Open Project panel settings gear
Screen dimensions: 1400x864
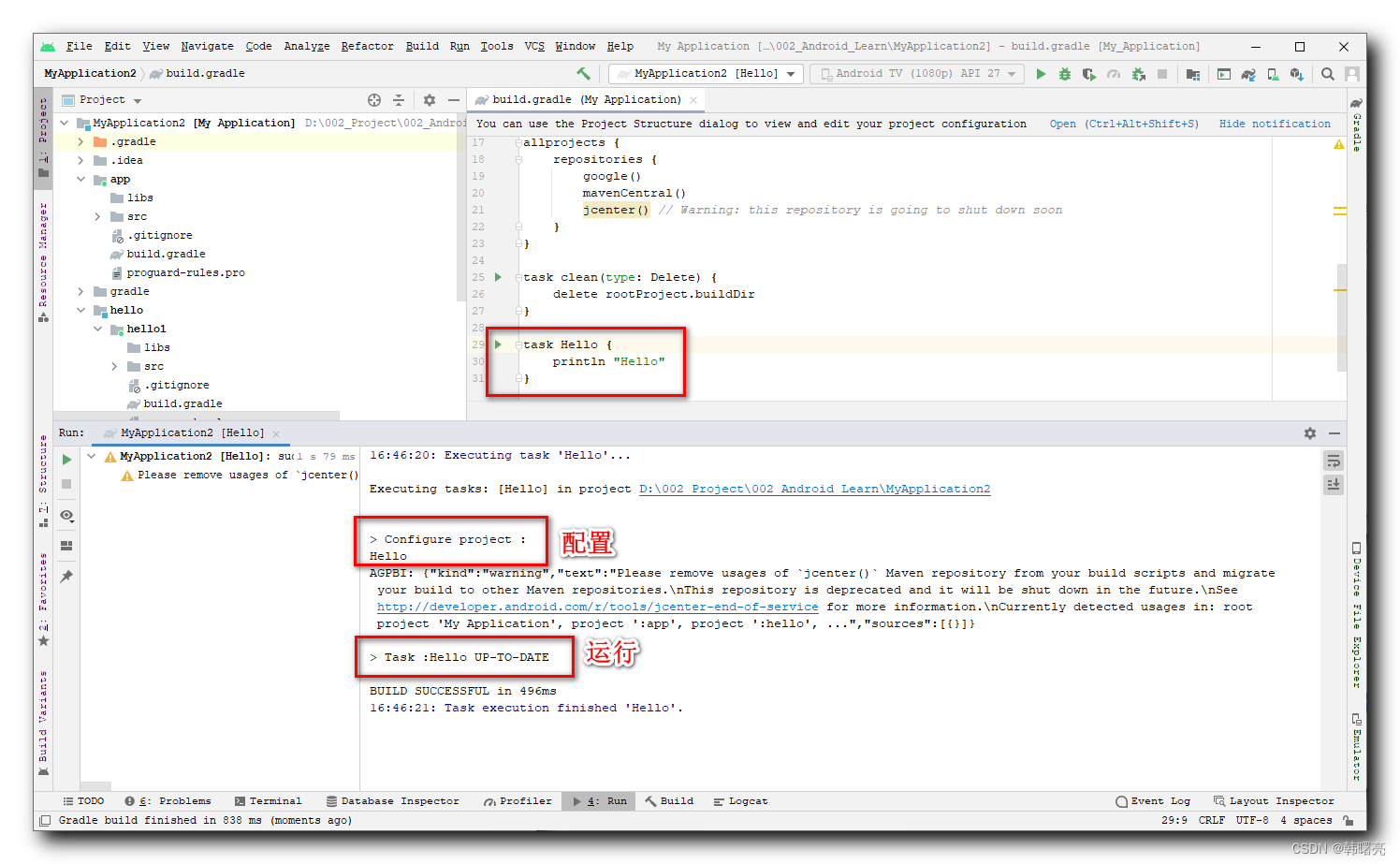[430, 100]
